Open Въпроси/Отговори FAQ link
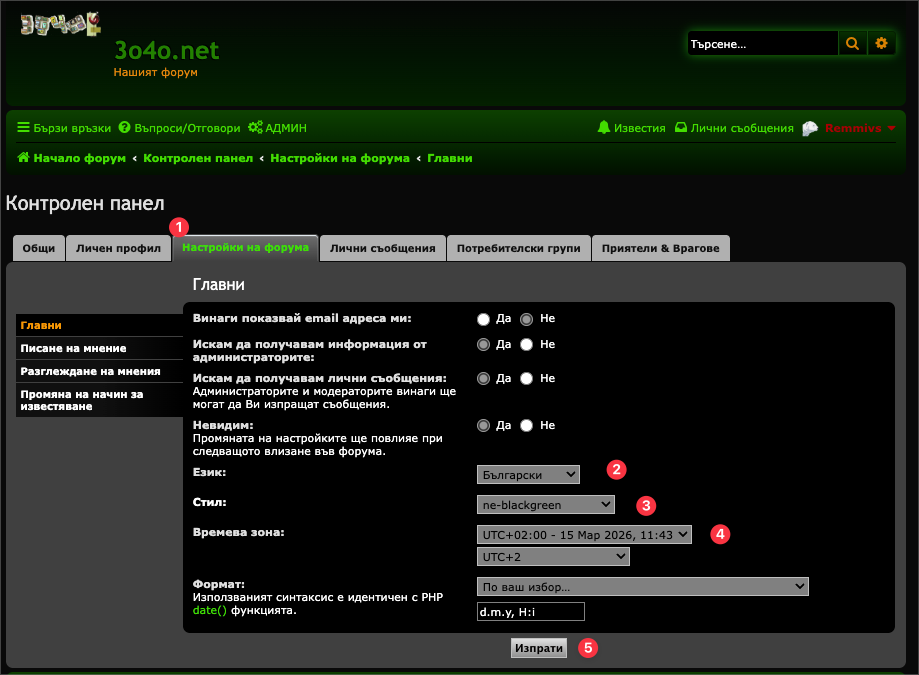This screenshot has height=675, width=919. point(179,128)
